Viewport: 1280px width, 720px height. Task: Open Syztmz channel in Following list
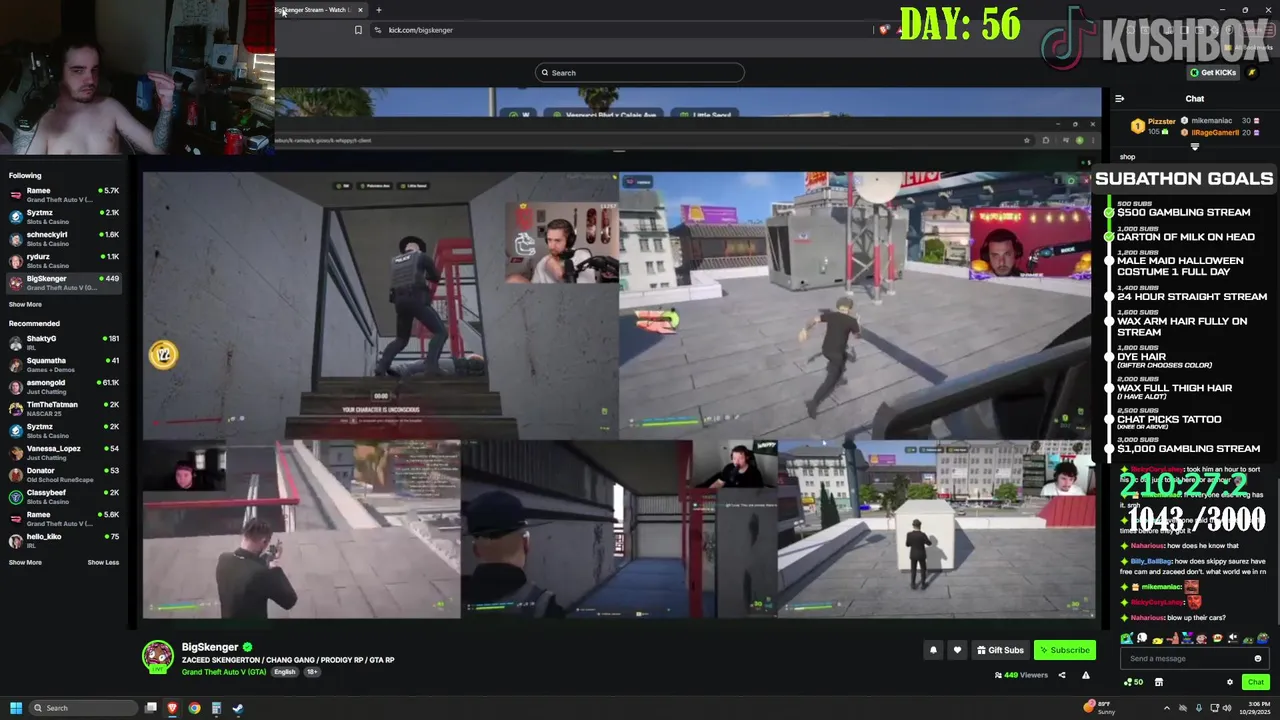point(62,216)
